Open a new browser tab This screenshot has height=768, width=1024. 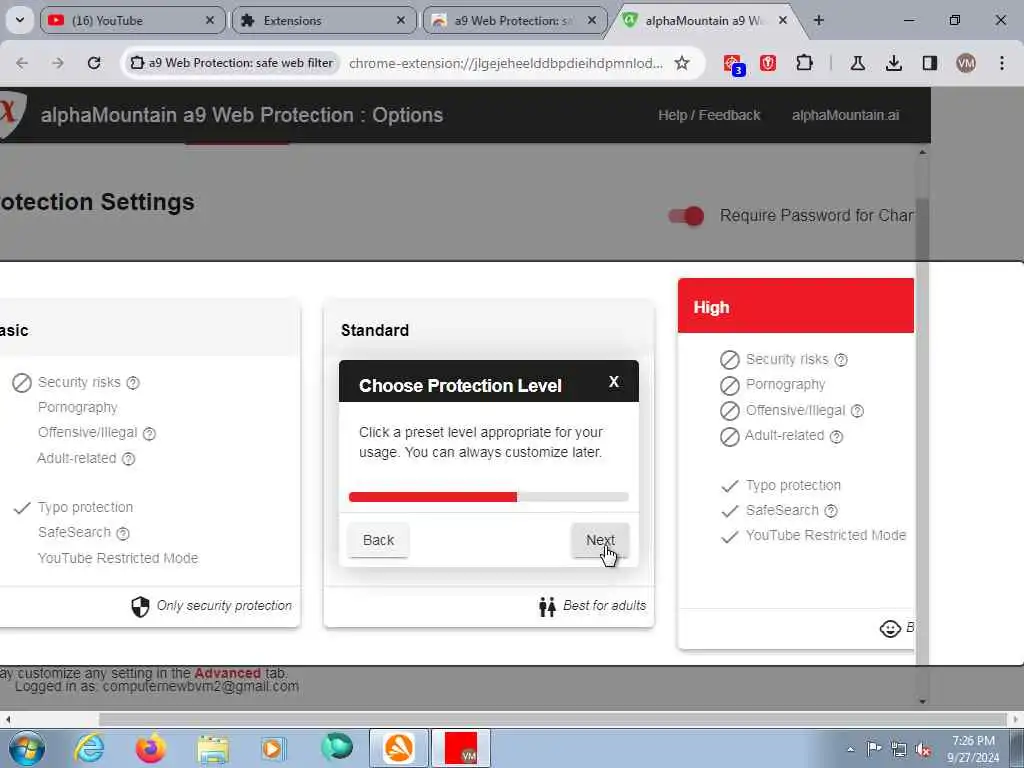tap(818, 20)
